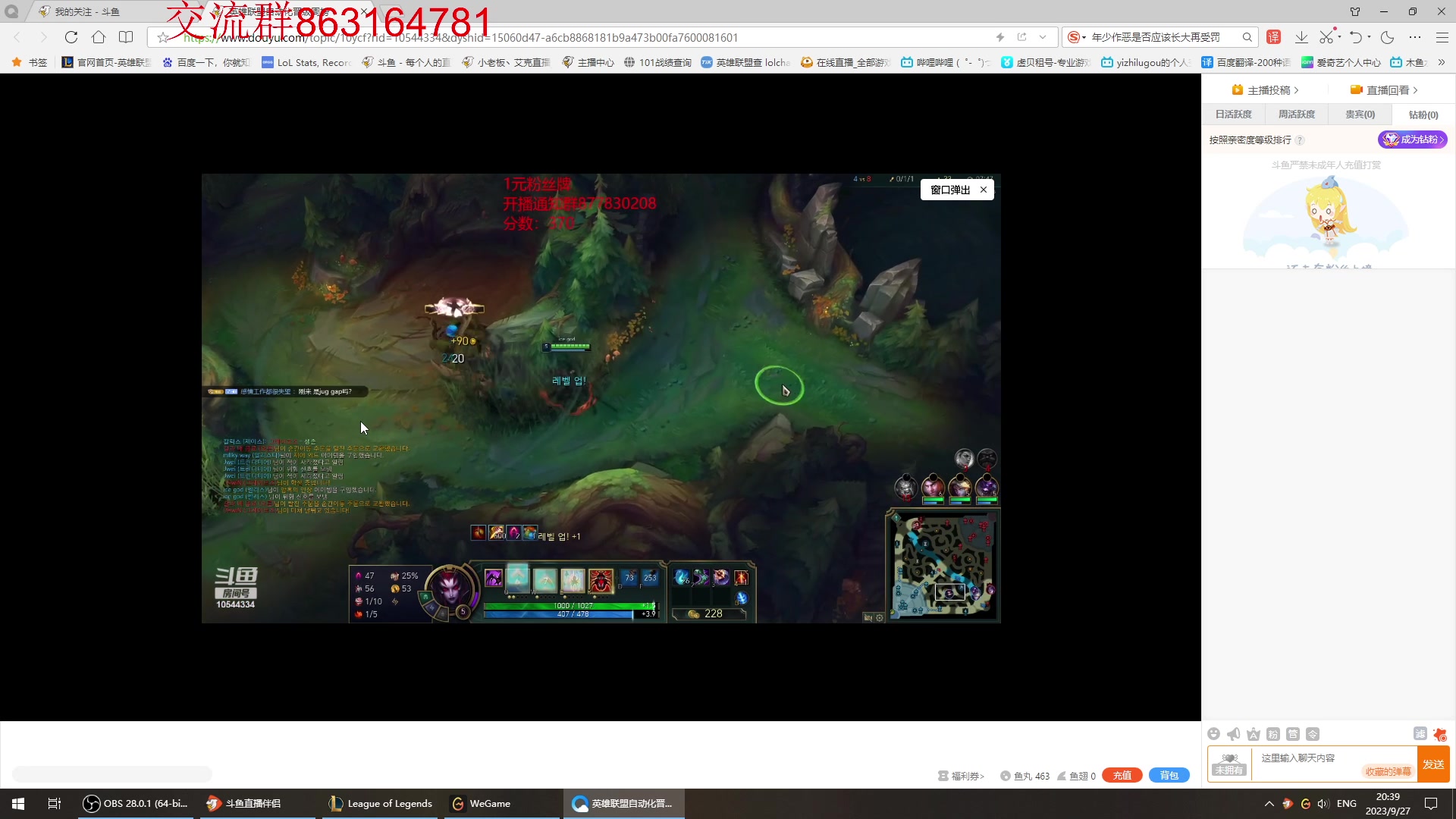This screenshot has height=819, width=1456.
Task: Open the address bar dropdown arrow
Action: (x=1043, y=37)
